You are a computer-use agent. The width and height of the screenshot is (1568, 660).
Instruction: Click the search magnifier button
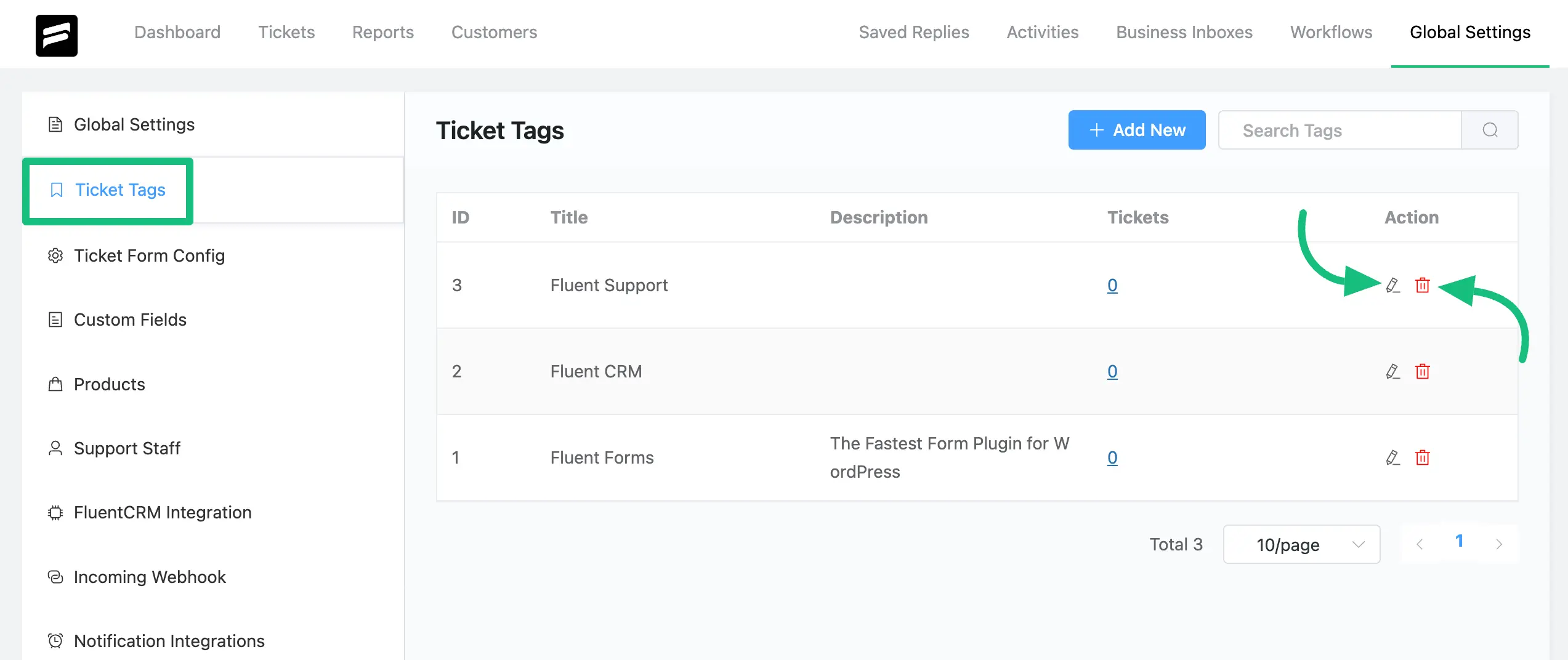[1490, 130]
